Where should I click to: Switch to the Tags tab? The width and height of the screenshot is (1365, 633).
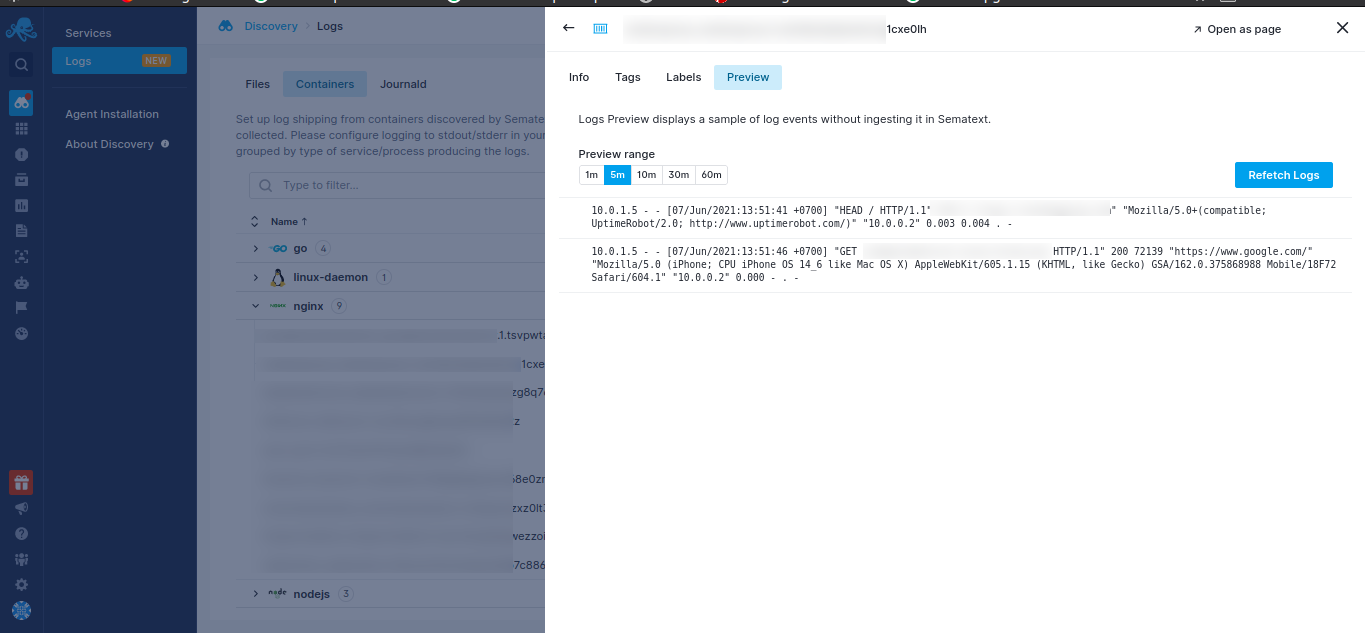coord(628,77)
